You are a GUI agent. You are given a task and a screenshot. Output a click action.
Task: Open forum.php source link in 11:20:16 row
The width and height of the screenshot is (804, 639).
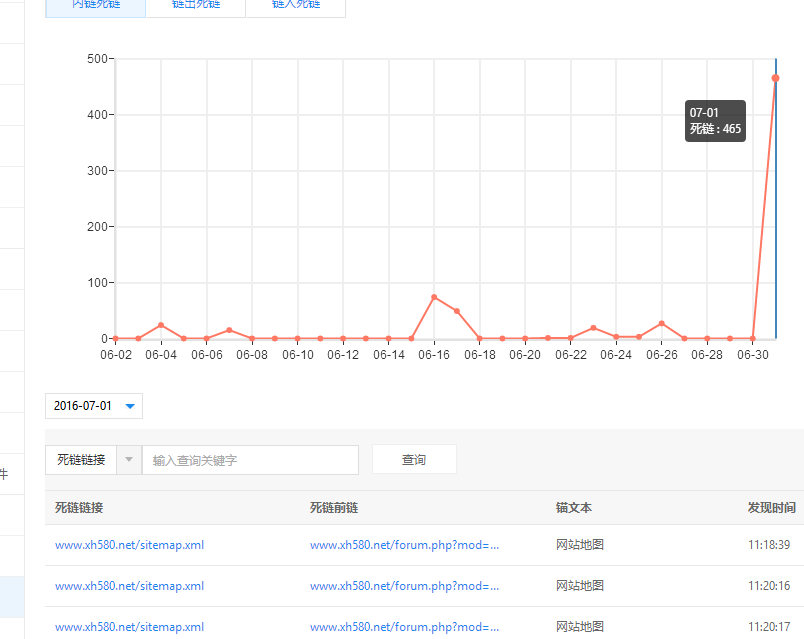[x=404, y=586]
